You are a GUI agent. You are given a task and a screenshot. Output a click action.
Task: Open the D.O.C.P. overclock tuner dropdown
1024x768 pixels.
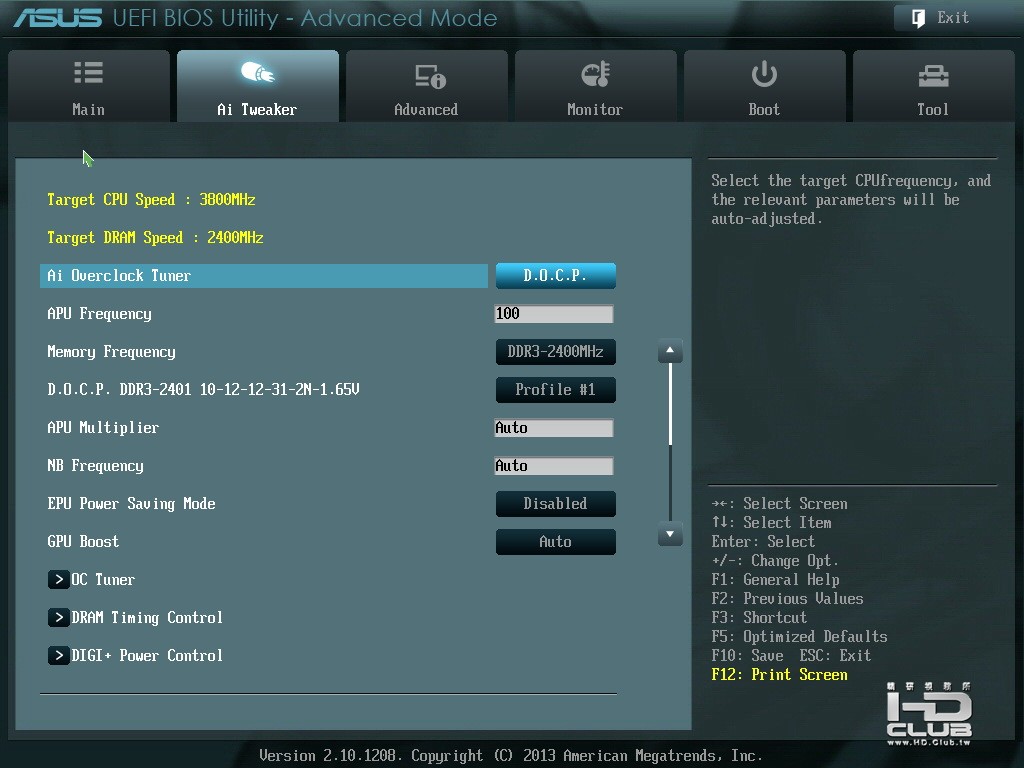(x=556, y=276)
